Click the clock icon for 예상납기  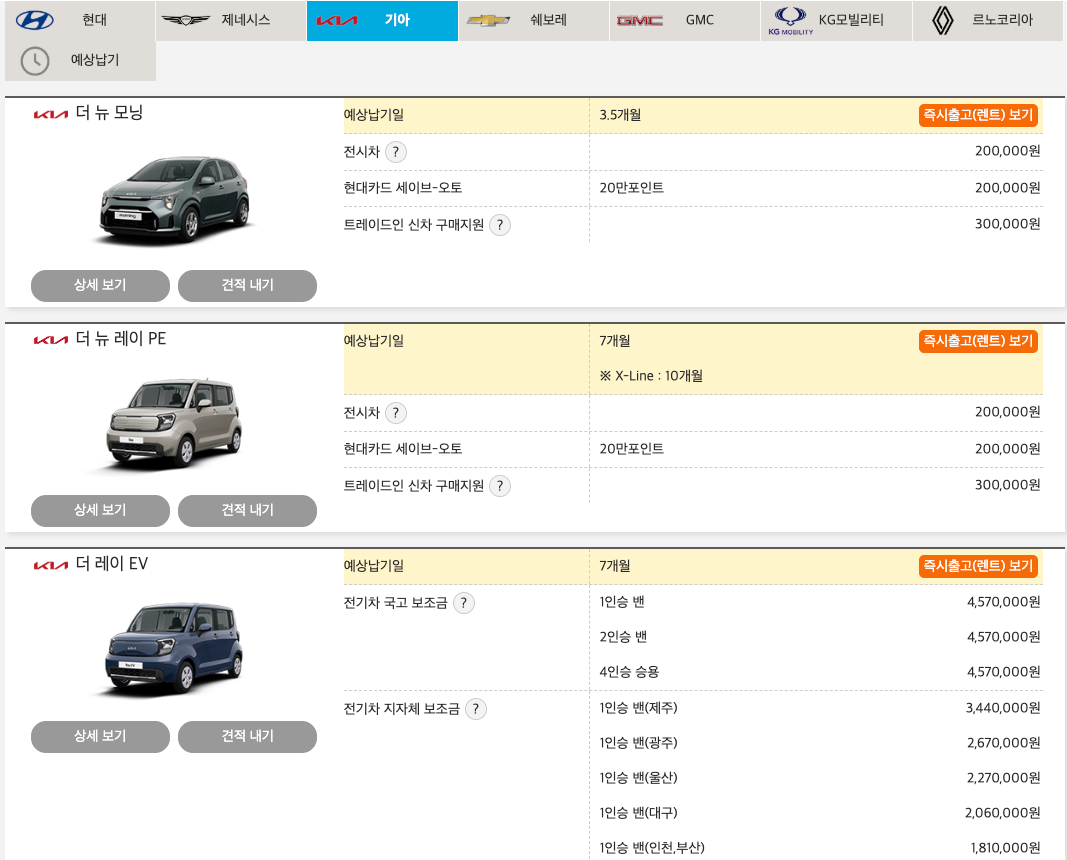tap(35, 61)
